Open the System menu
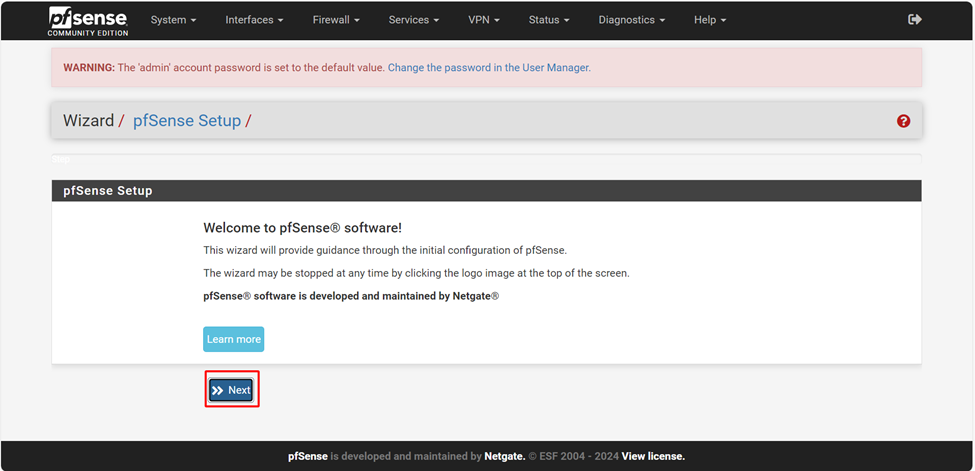975x471 pixels. click(x=173, y=20)
